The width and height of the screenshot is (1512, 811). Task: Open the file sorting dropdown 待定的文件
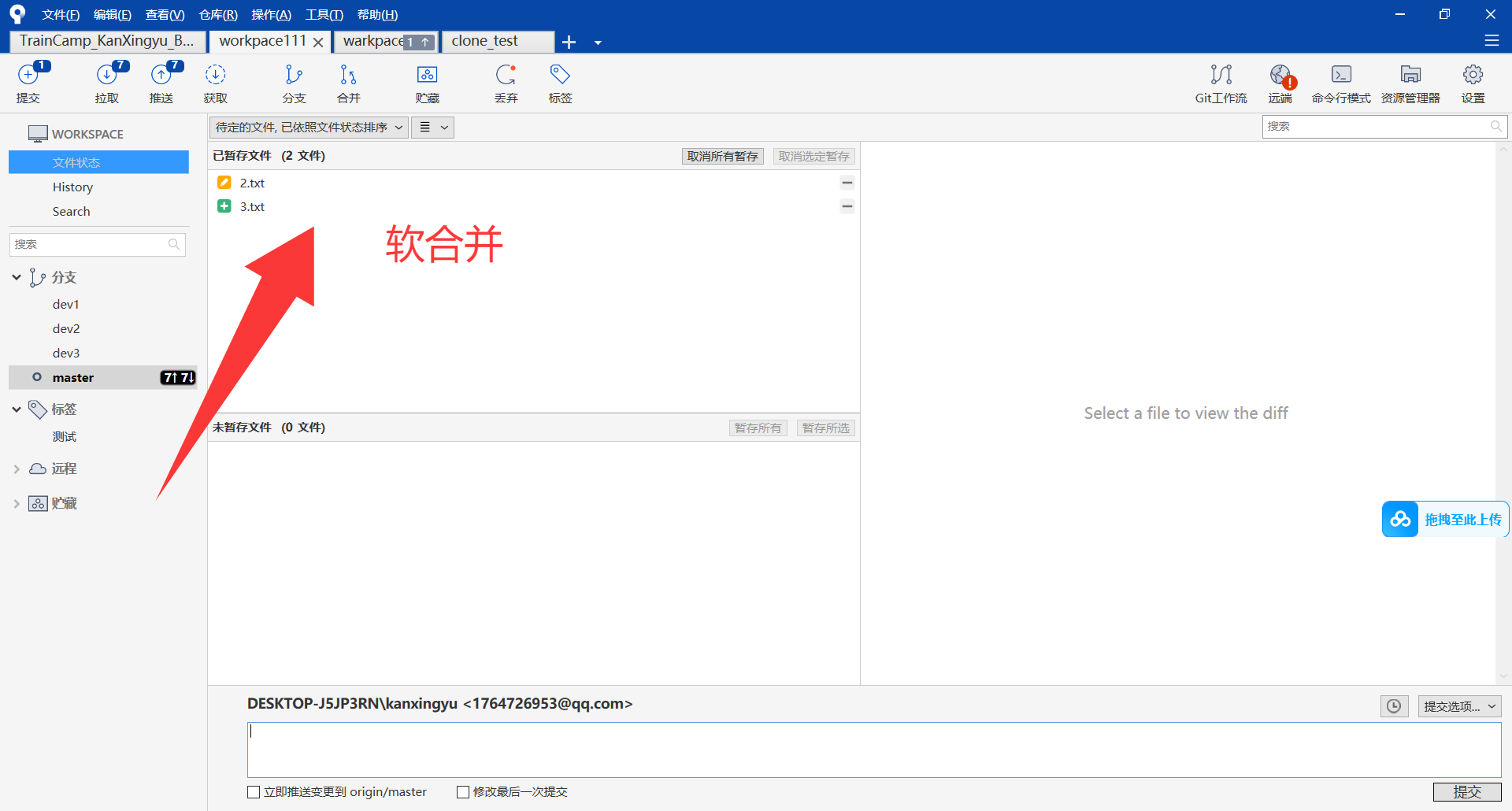(x=309, y=128)
